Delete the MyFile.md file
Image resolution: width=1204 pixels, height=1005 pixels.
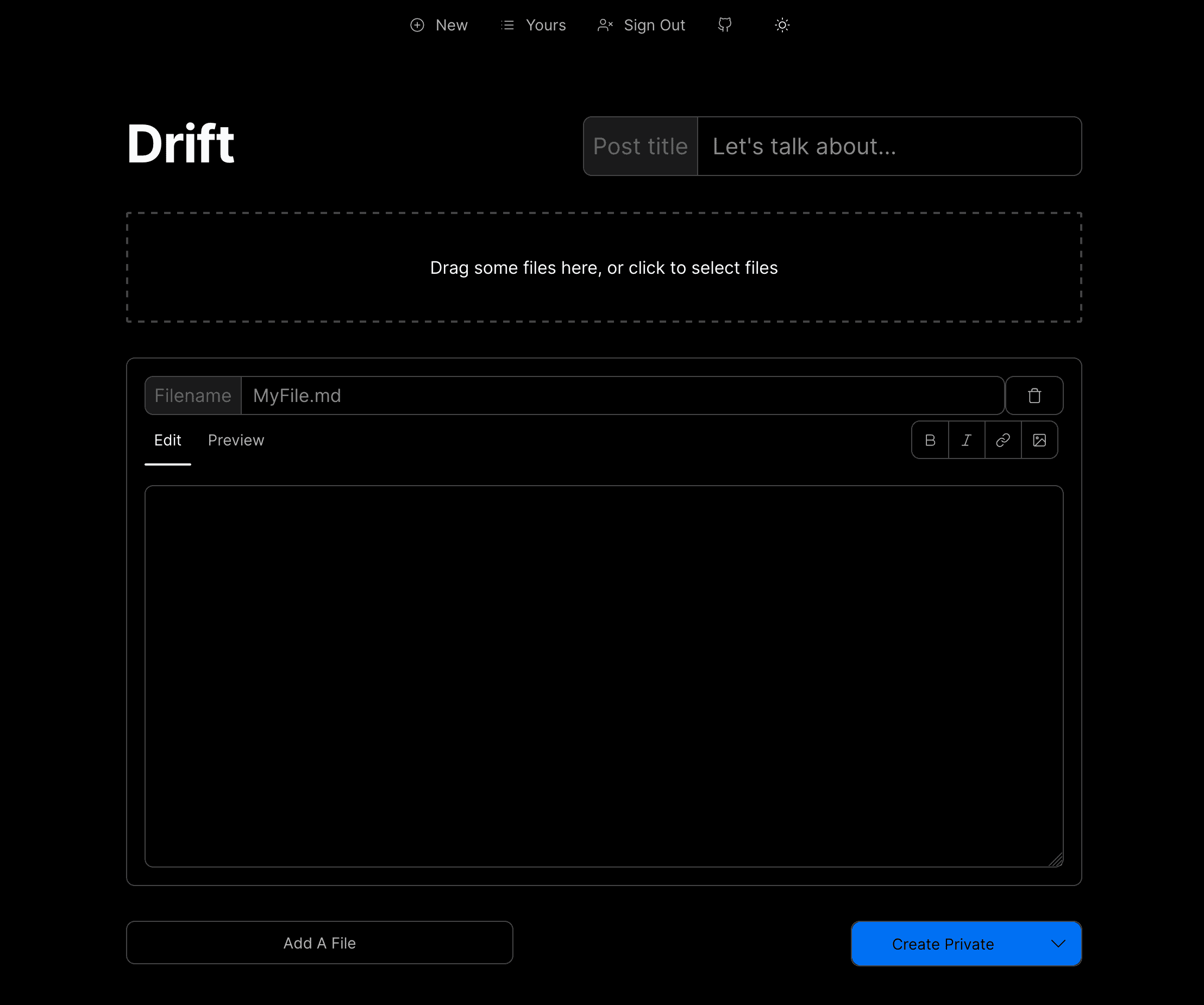coord(1034,395)
